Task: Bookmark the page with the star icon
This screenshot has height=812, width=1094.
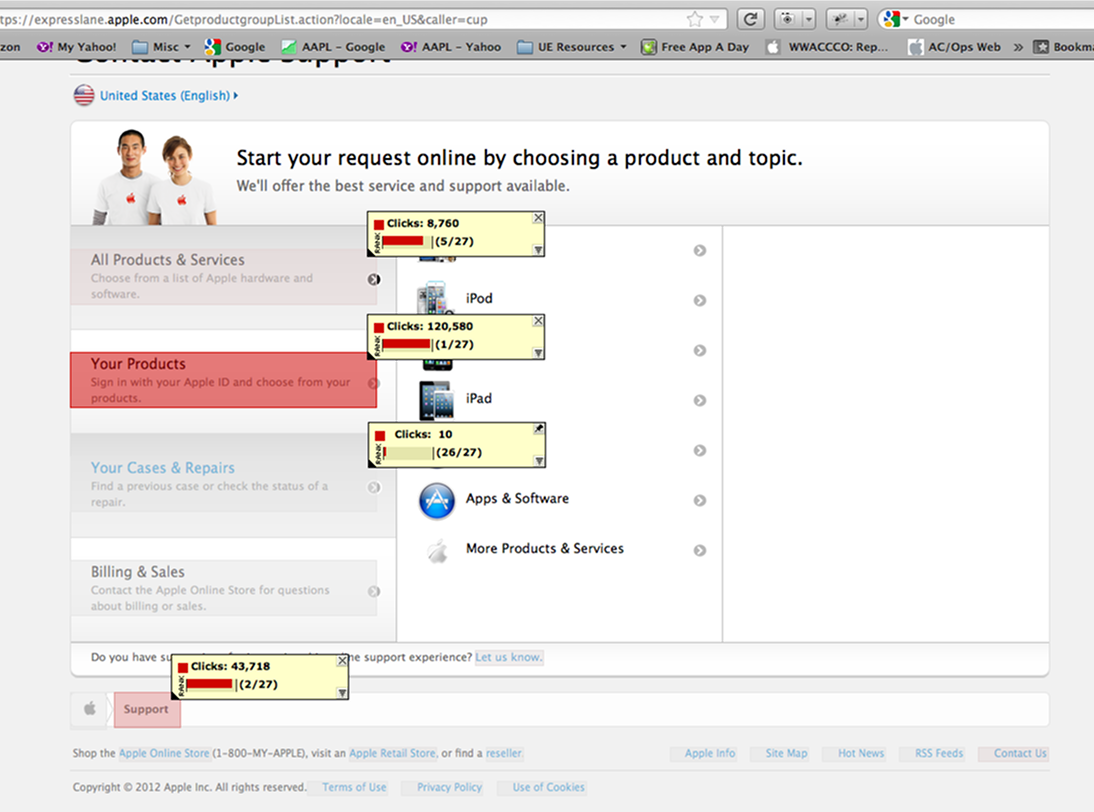Action: (695, 19)
